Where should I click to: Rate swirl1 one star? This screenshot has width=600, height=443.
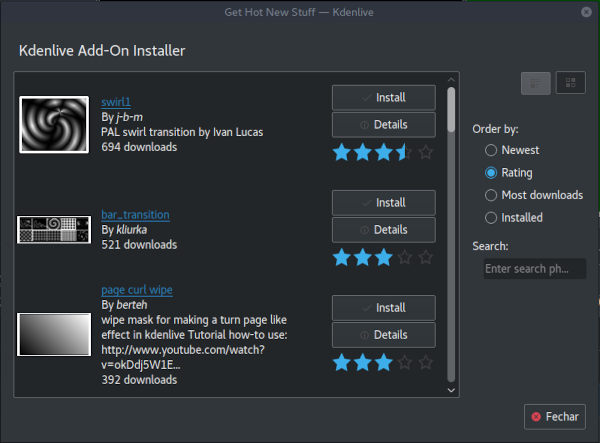point(341,153)
